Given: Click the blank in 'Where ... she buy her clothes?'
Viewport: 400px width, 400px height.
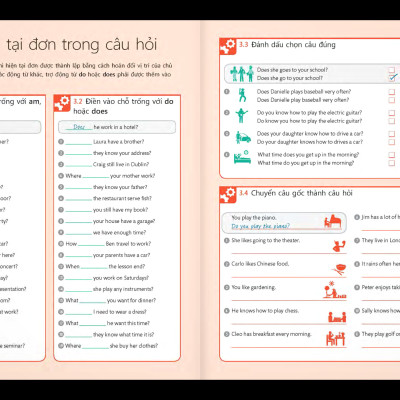Looking at the screenshot, I should coord(95,347).
